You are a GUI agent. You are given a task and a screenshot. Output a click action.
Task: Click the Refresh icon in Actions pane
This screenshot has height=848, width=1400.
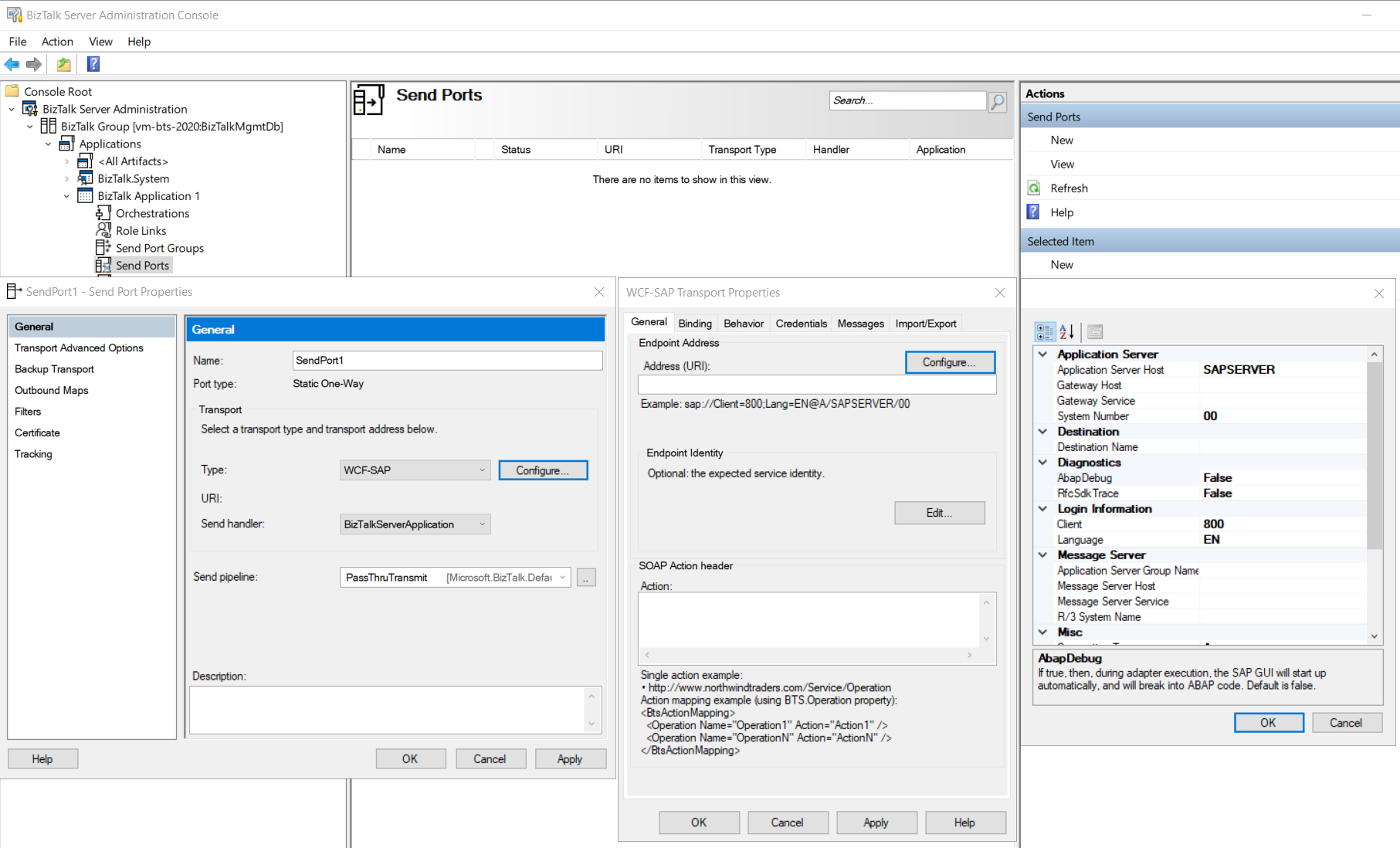click(1035, 188)
